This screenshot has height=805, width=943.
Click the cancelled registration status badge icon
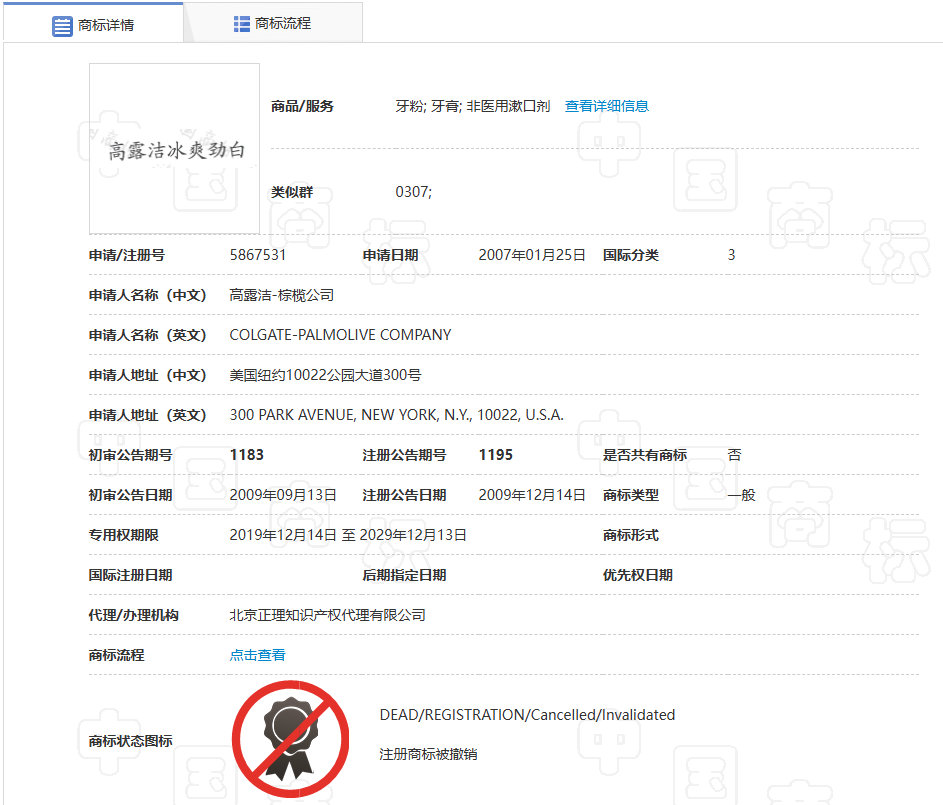(x=290, y=739)
